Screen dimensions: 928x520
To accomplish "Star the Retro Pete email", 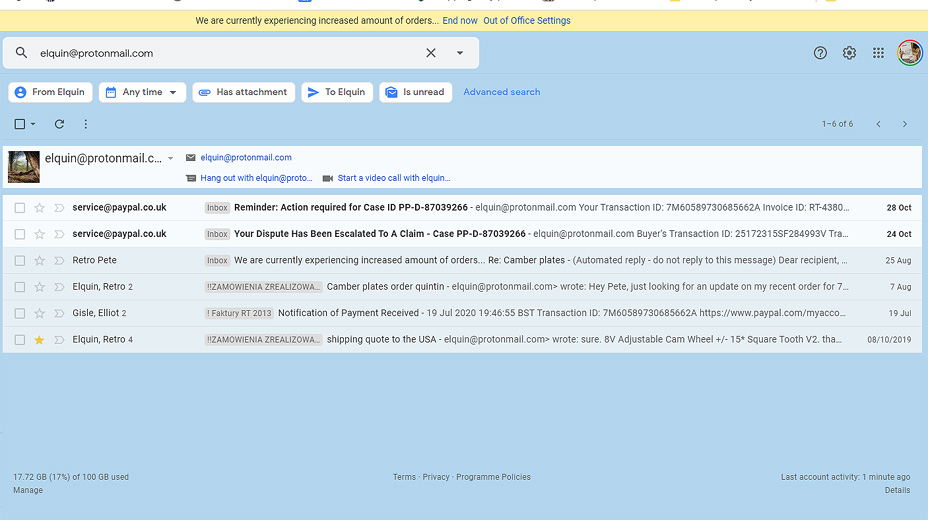I will pyautogui.click(x=39, y=260).
